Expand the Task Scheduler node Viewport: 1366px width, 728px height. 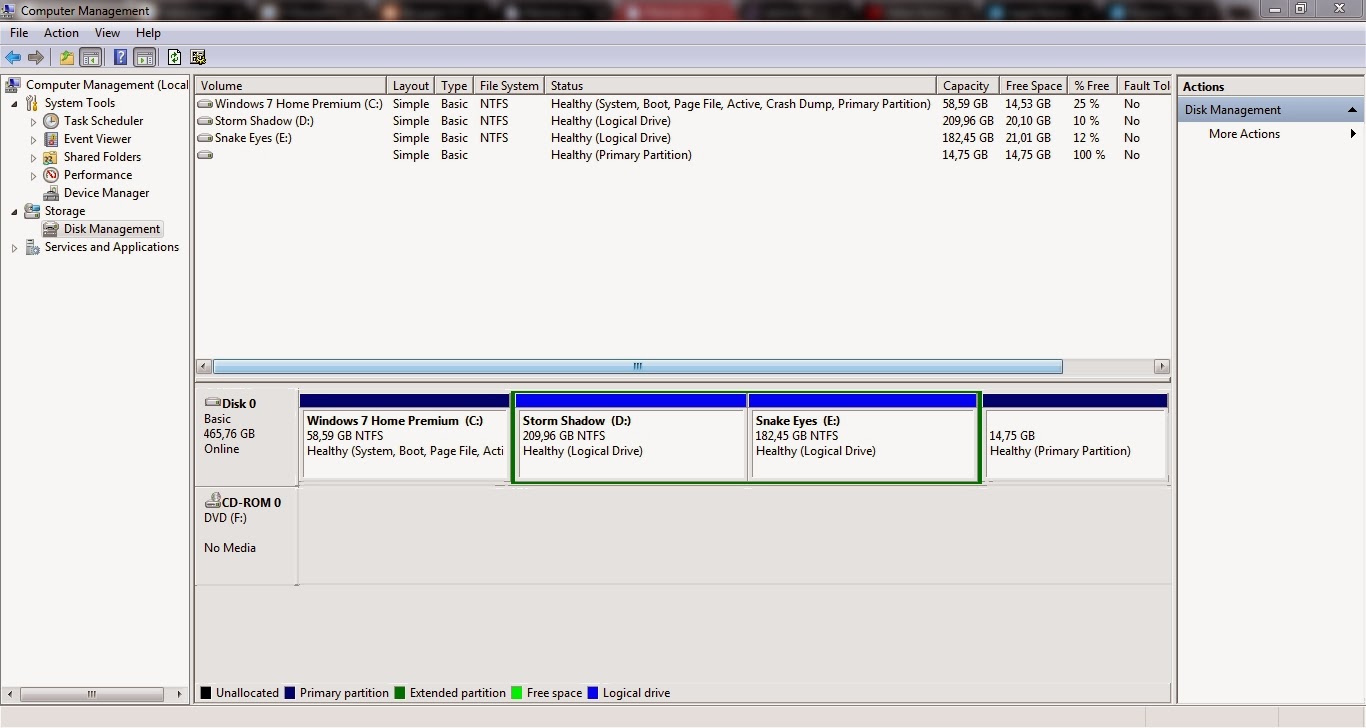[x=33, y=121]
